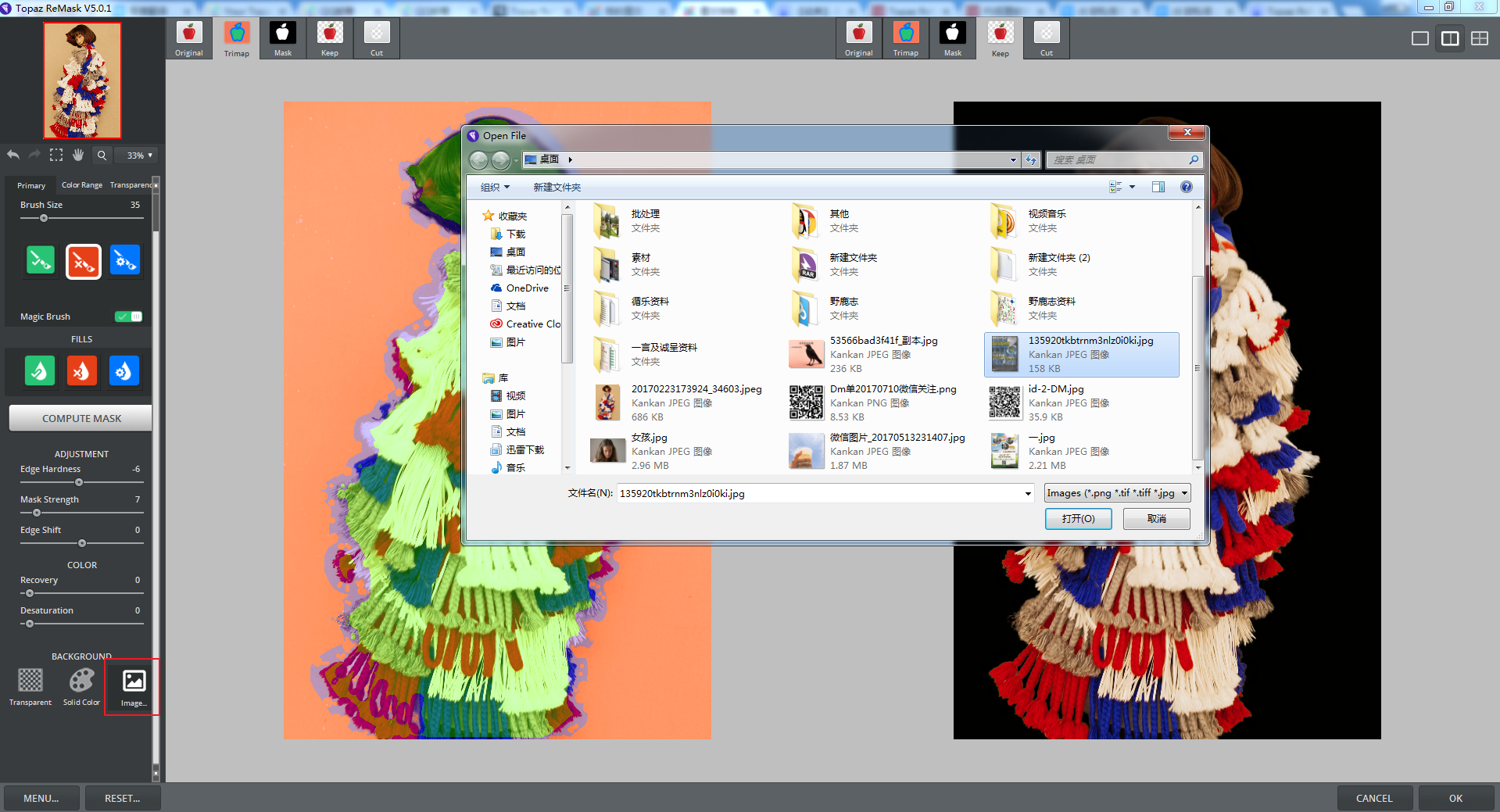Choose the green Keep fill bucket
The height and width of the screenshot is (812, 1500).
[40, 370]
